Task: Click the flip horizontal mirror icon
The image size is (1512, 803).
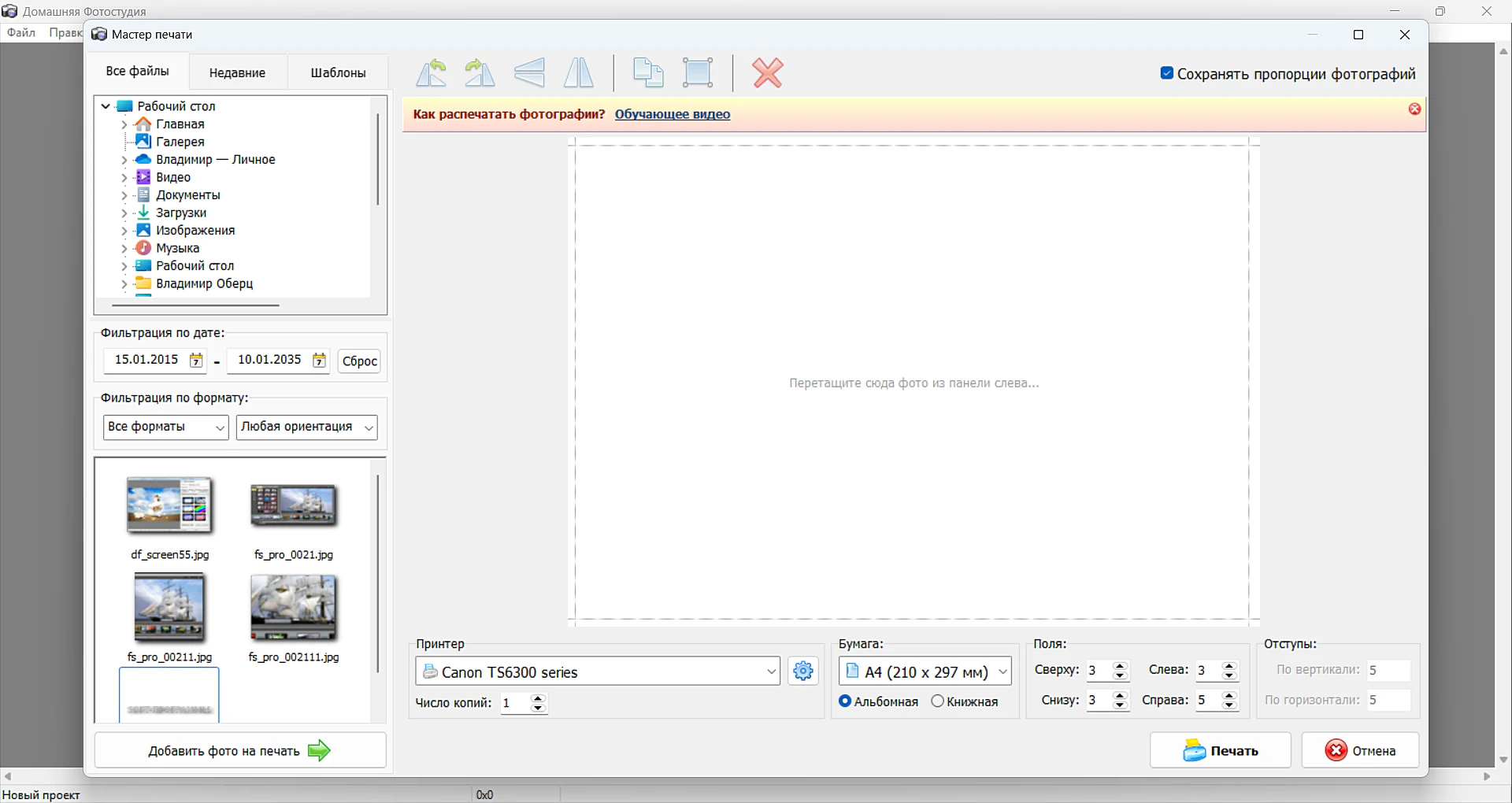Action: pyautogui.click(x=579, y=73)
